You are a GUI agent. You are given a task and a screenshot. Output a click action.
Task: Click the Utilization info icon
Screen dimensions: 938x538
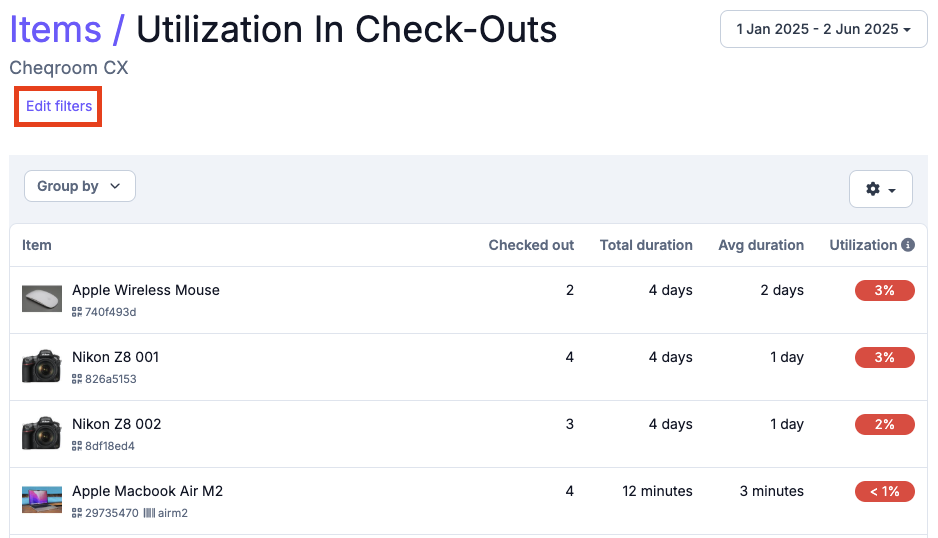908,245
